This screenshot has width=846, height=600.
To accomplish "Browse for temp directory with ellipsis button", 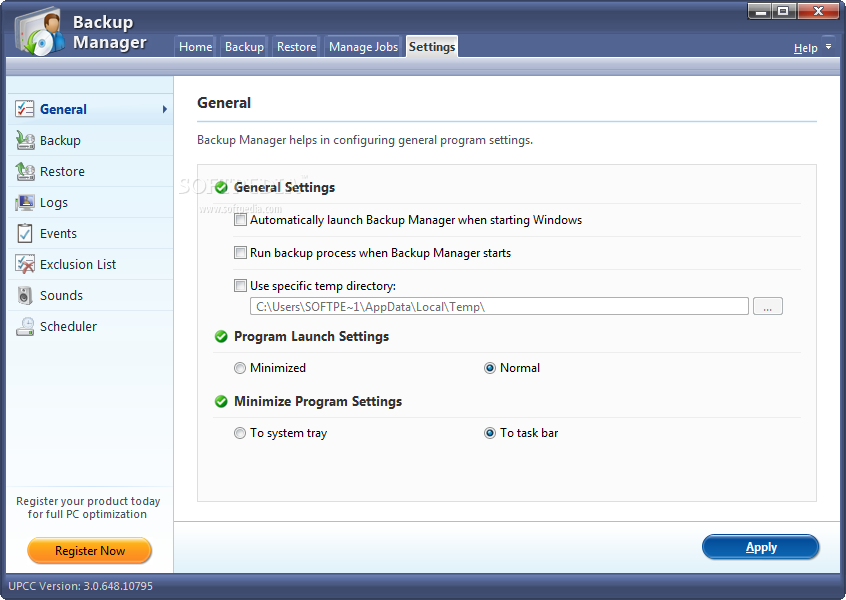I will pyautogui.click(x=768, y=306).
